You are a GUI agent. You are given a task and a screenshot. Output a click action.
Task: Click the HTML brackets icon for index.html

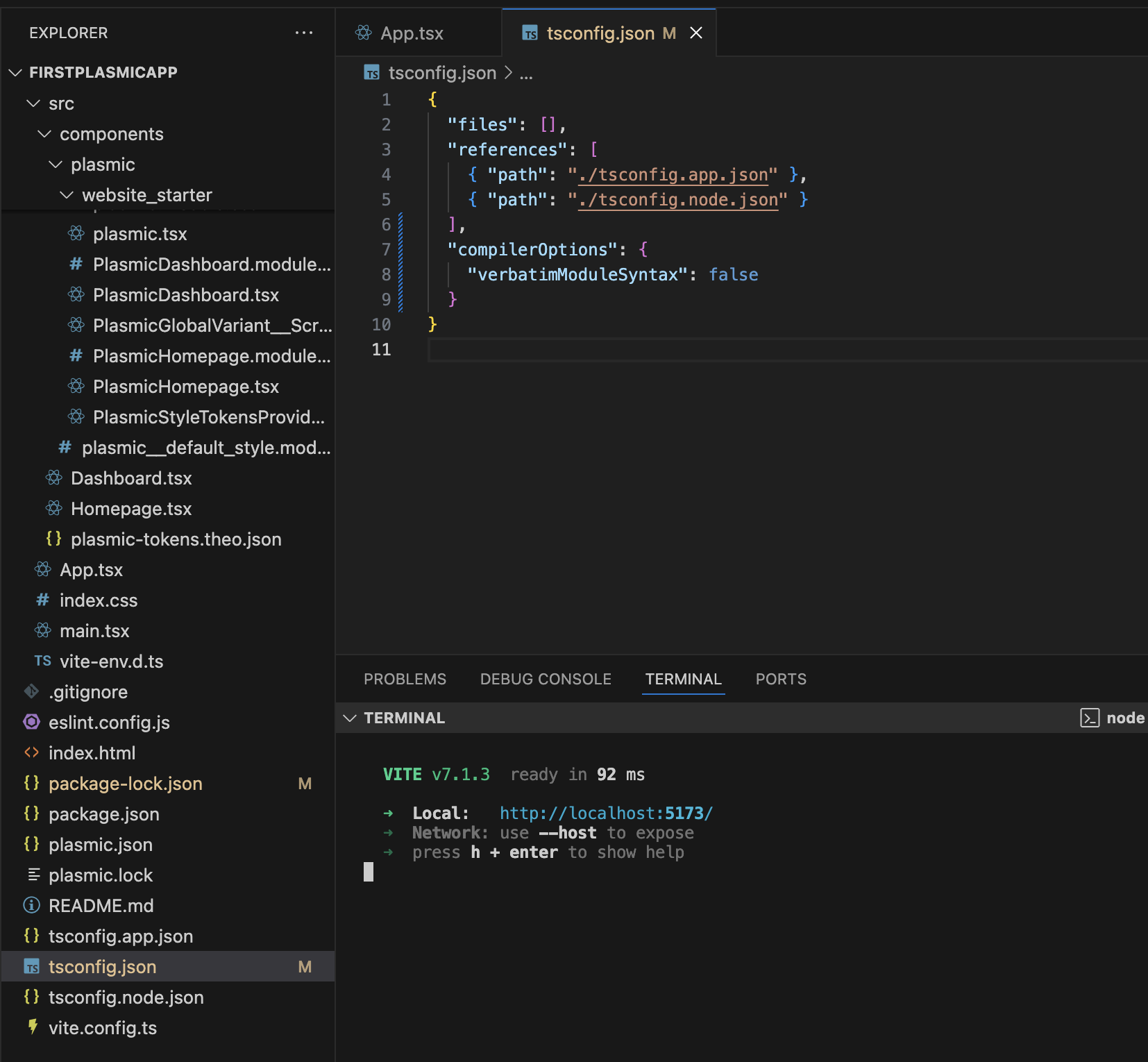pyautogui.click(x=32, y=753)
